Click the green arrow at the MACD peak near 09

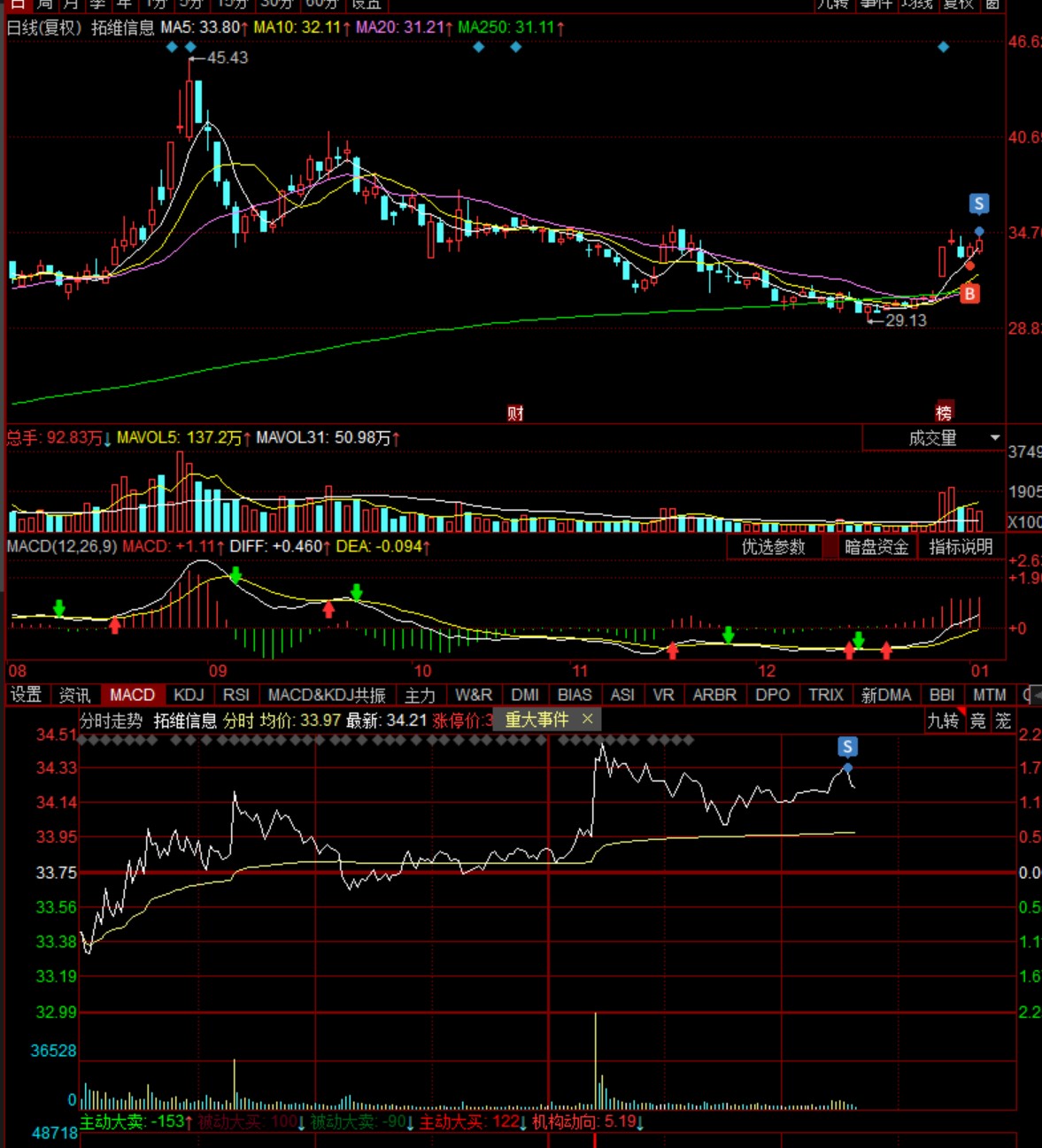coord(235,575)
